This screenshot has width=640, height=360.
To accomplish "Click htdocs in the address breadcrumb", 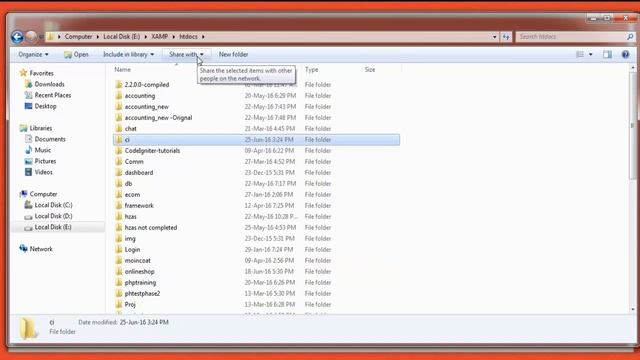I will (x=189, y=37).
